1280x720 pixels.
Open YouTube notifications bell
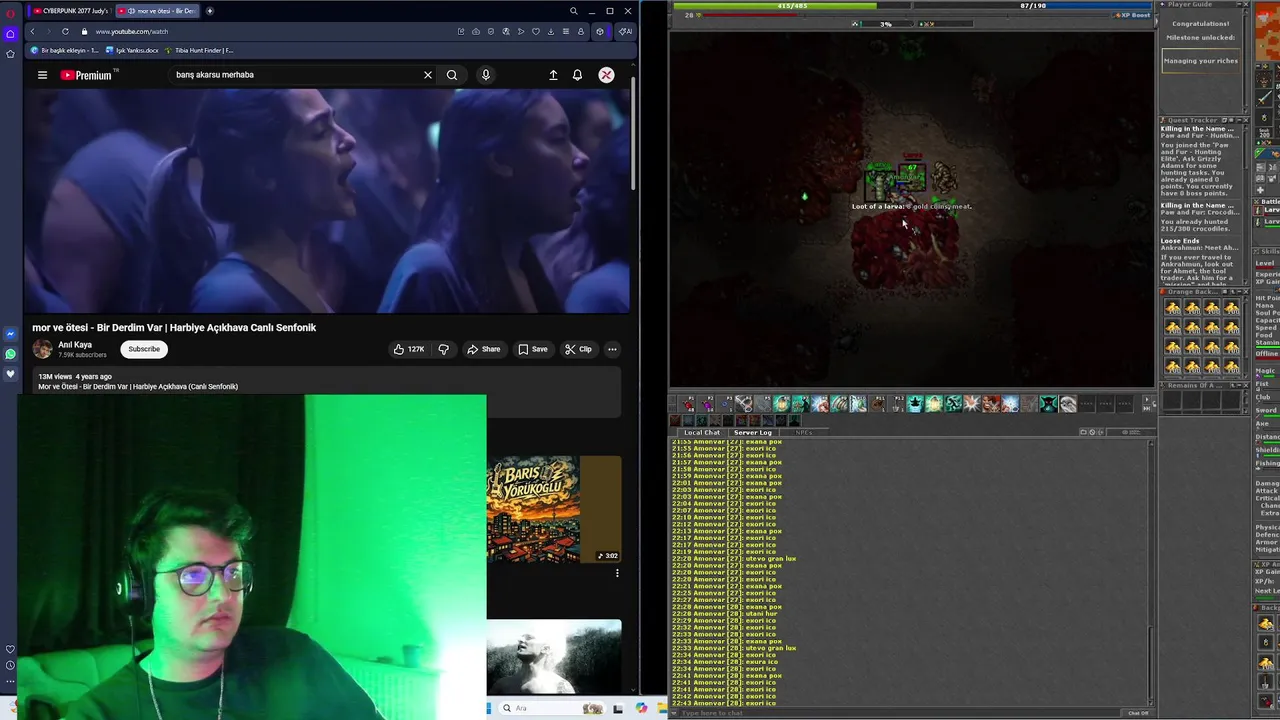tap(577, 75)
